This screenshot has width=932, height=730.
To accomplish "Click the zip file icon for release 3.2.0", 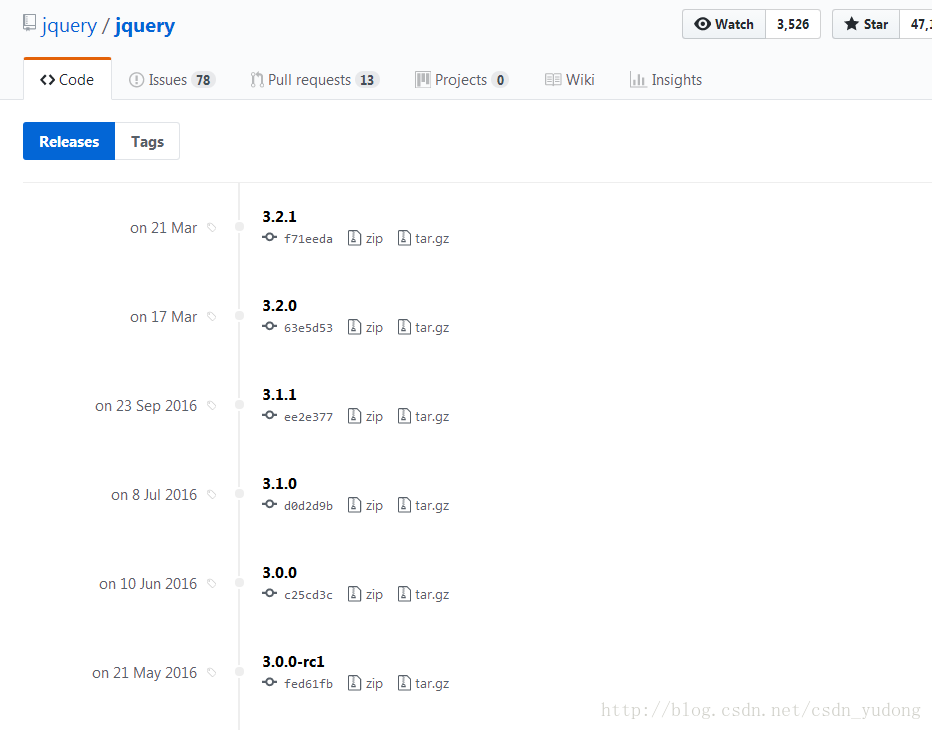I will click(354, 327).
